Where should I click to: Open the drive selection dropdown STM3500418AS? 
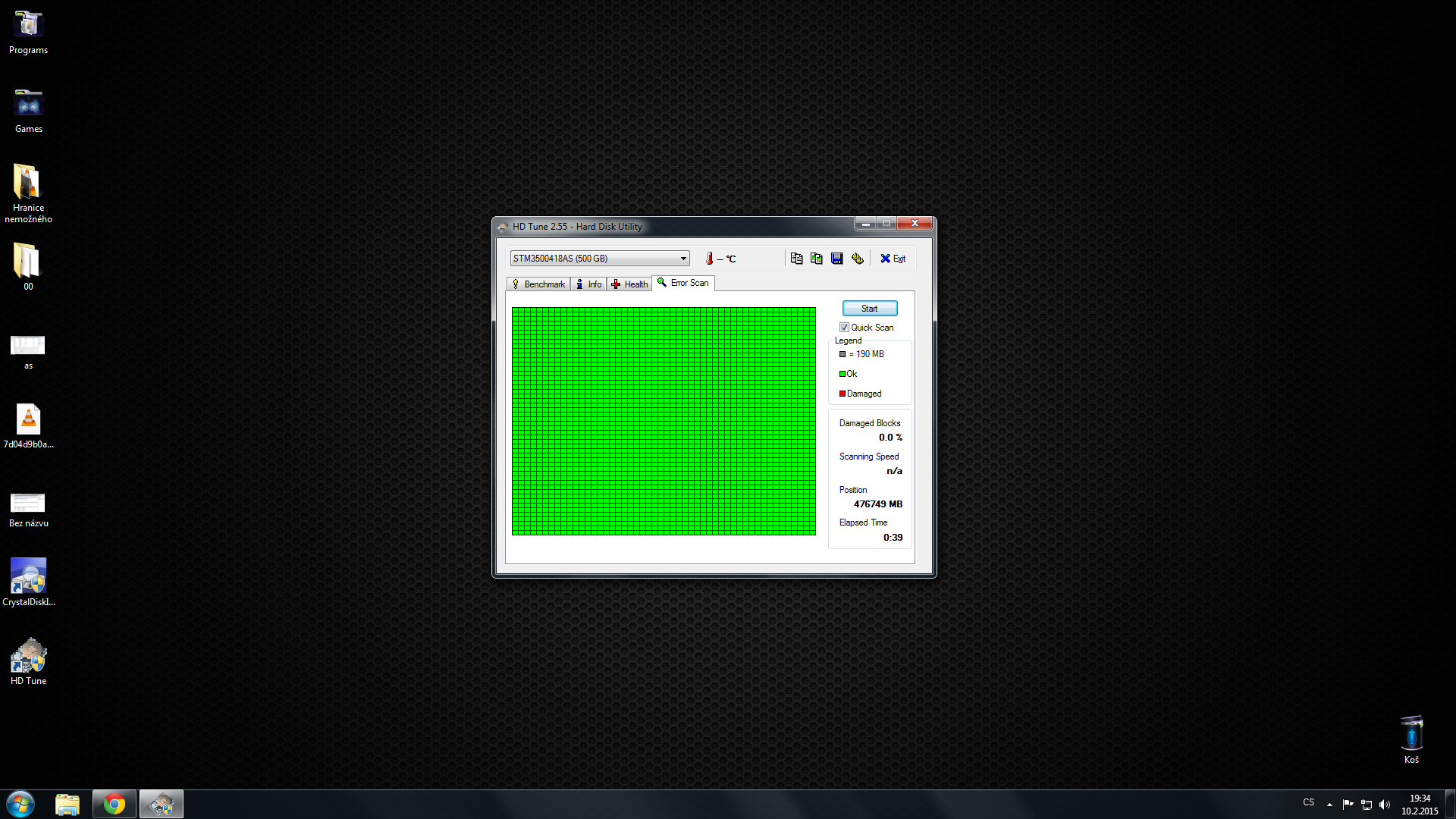click(x=600, y=259)
